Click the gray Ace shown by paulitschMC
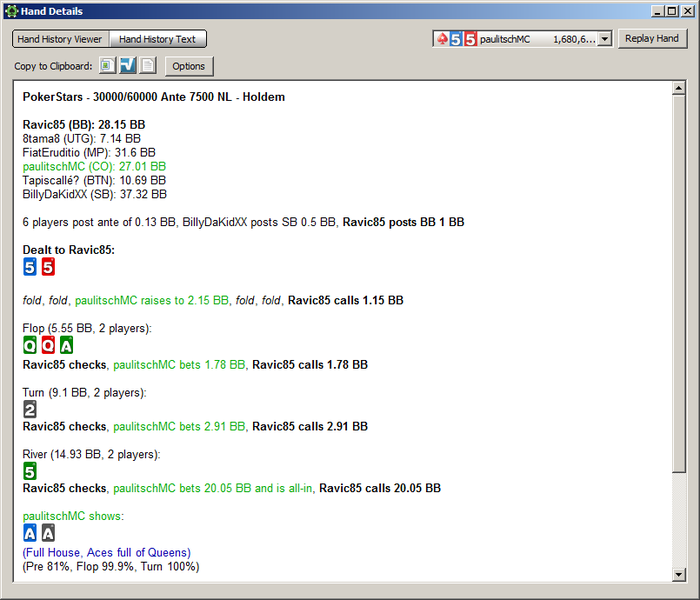The image size is (700, 600). click(x=48, y=533)
